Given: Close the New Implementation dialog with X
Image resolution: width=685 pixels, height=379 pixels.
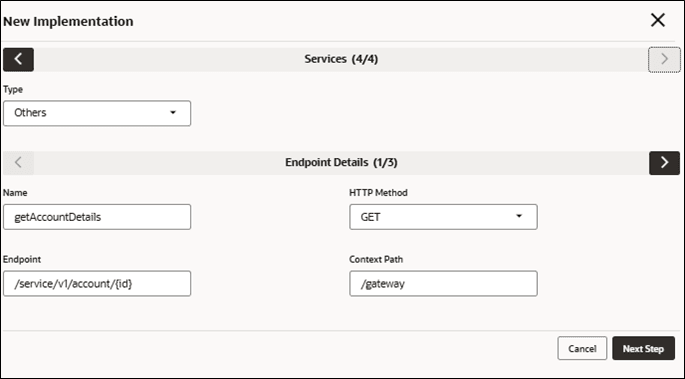Looking at the screenshot, I should coord(657,20).
